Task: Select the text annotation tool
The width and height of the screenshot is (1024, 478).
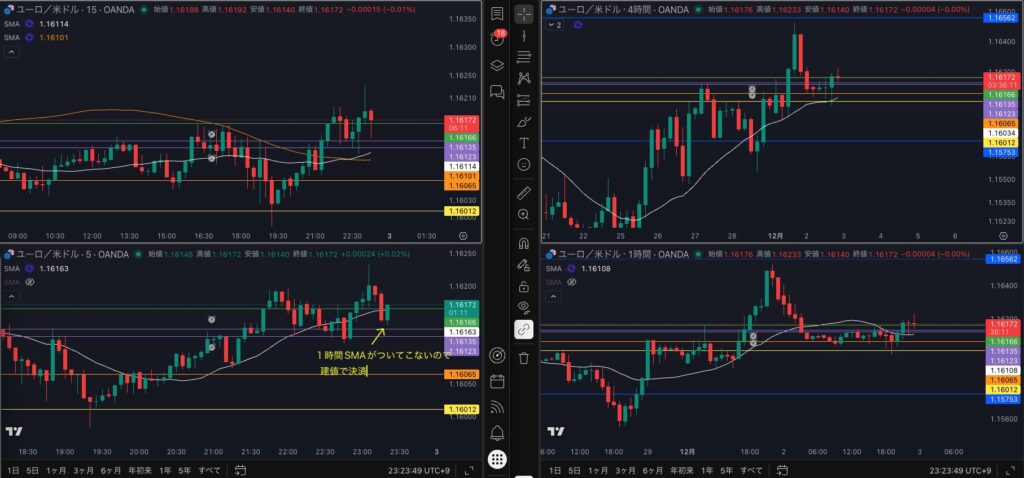Action: pyautogui.click(x=524, y=143)
